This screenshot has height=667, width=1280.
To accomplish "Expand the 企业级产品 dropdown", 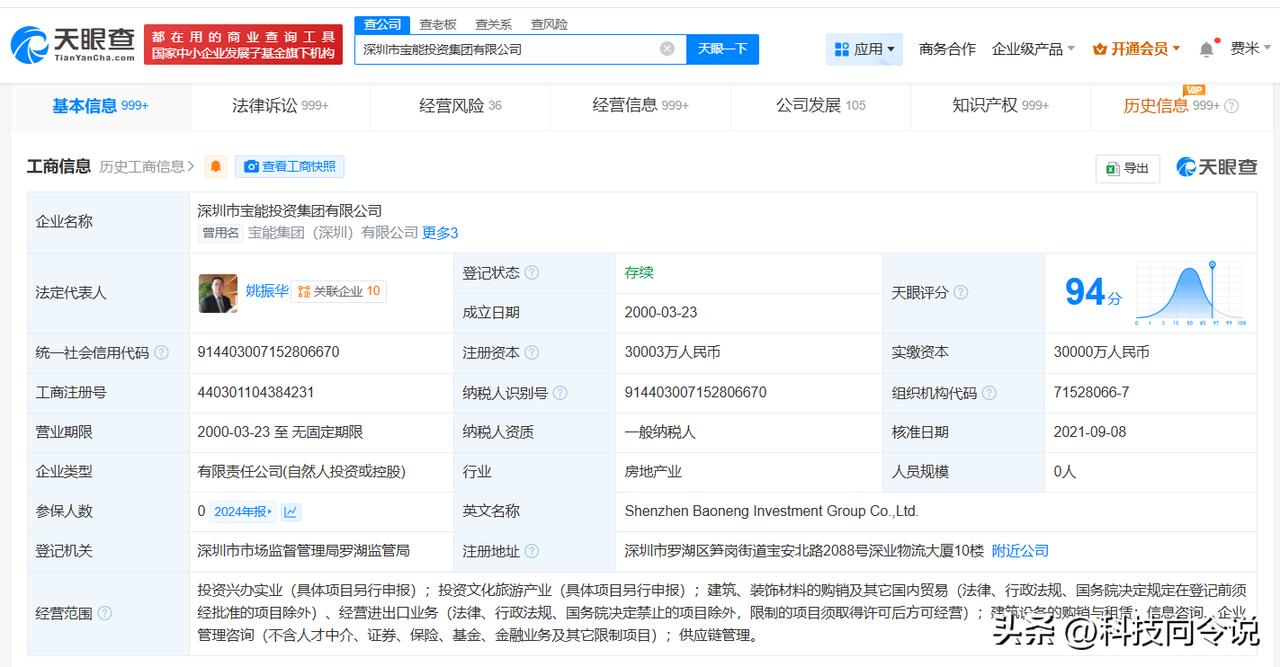I will 1033,49.
